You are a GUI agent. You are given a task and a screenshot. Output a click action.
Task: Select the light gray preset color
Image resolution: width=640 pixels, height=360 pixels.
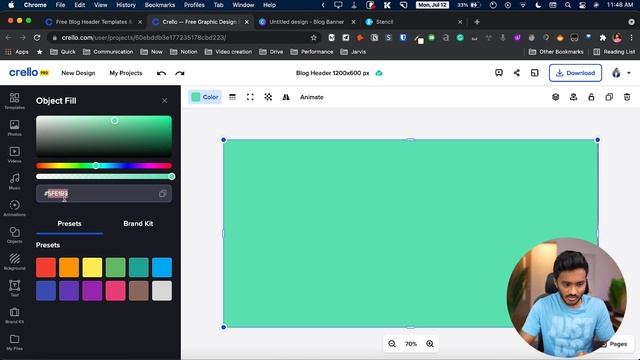click(162, 291)
